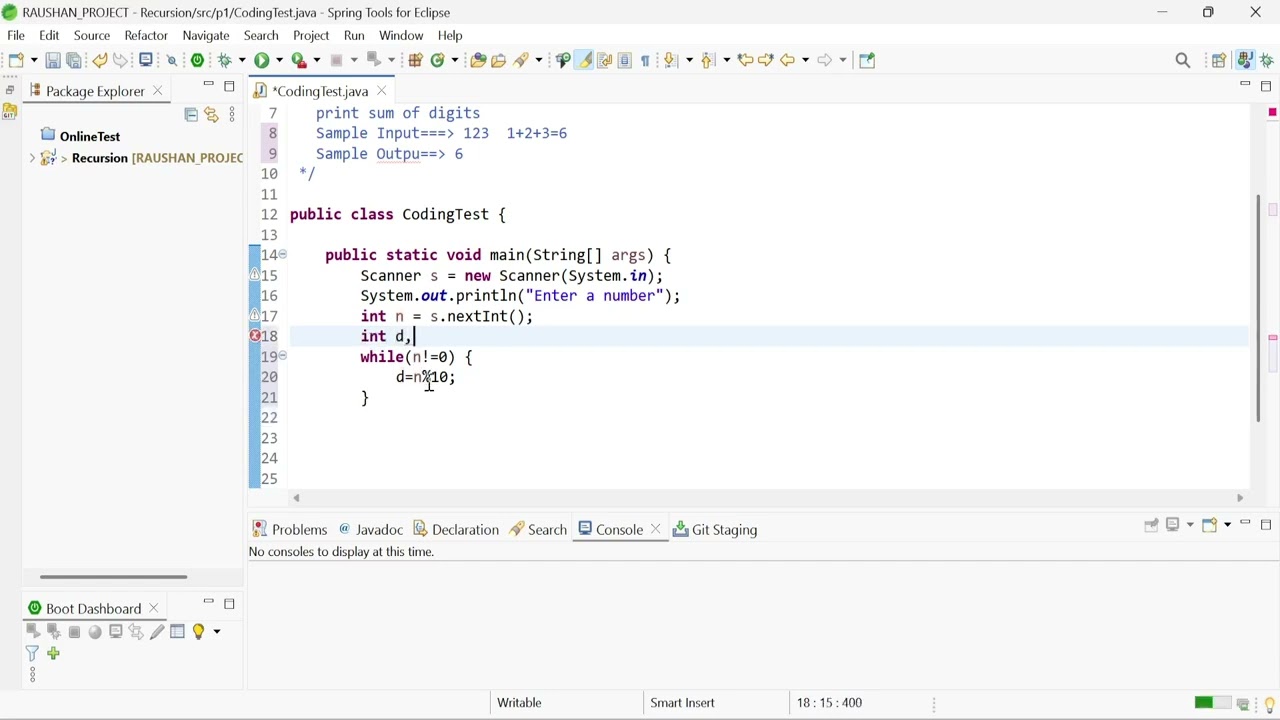
Task: Open the back navigation history dropdown
Action: 806,60
